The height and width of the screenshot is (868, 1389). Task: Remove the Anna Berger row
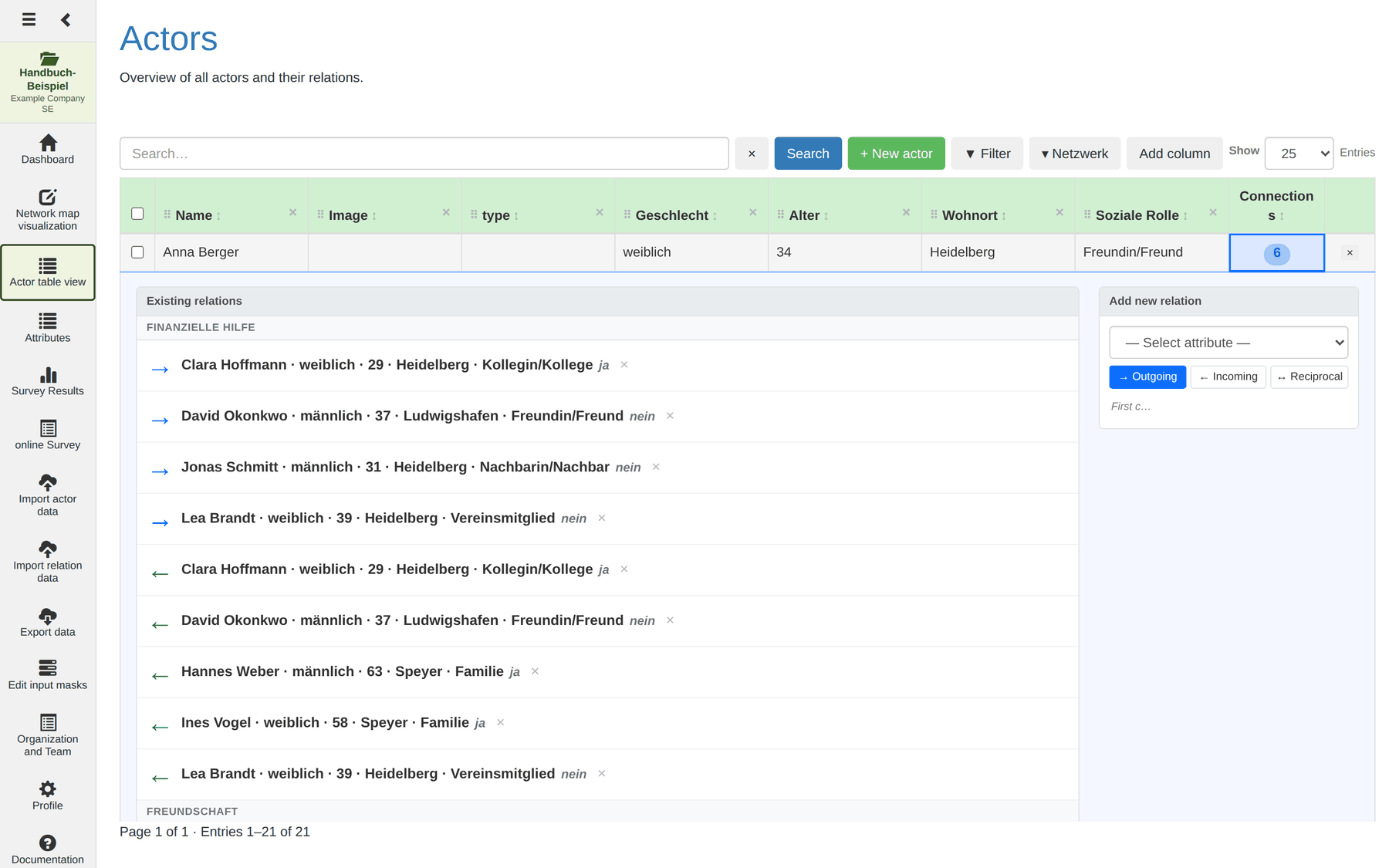click(x=1350, y=252)
